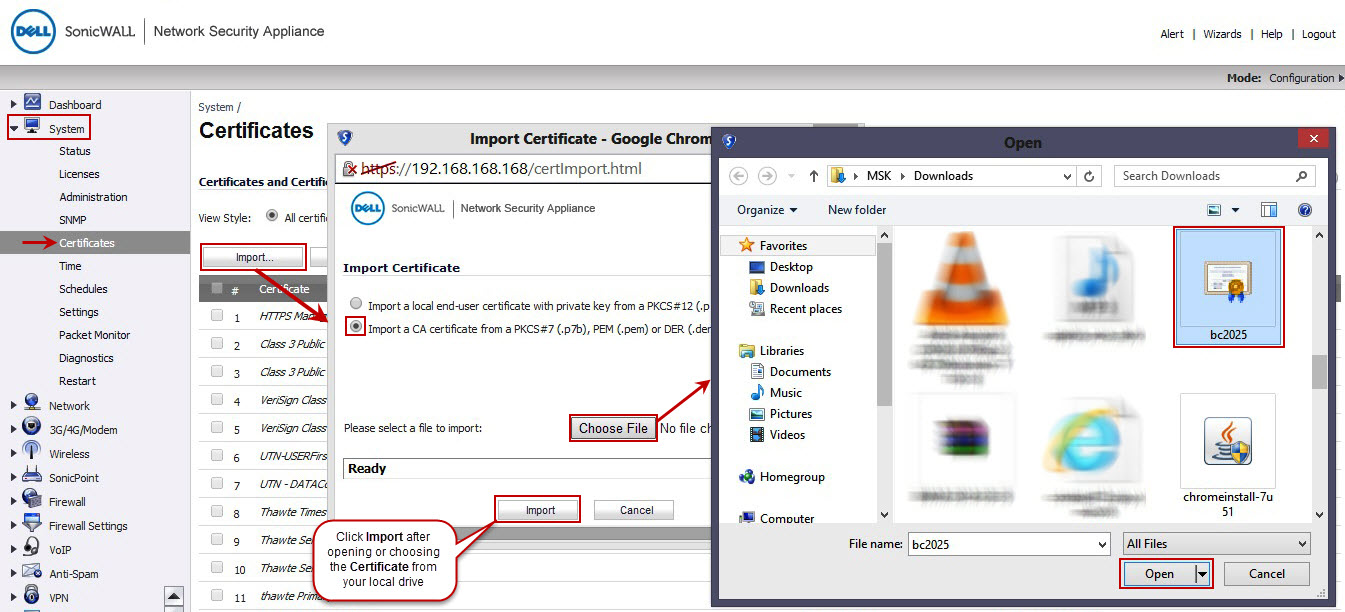Screen dimensions: 1345x612
Task: Open Network via its globe icon
Action: [x=32, y=404]
